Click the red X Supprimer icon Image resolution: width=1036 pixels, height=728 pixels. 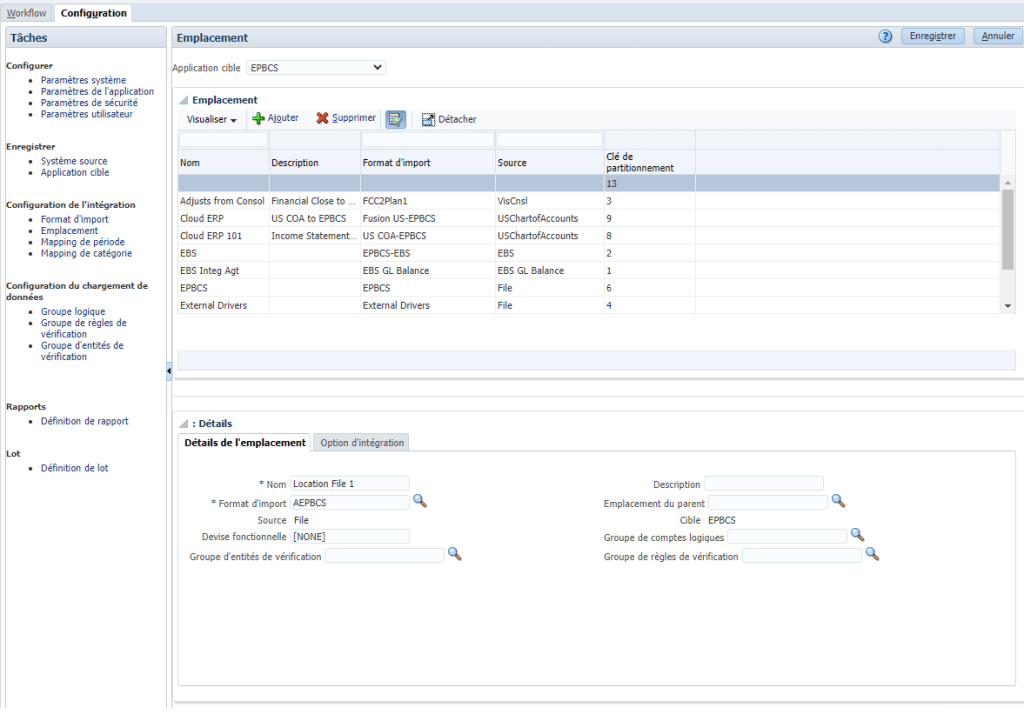322,118
